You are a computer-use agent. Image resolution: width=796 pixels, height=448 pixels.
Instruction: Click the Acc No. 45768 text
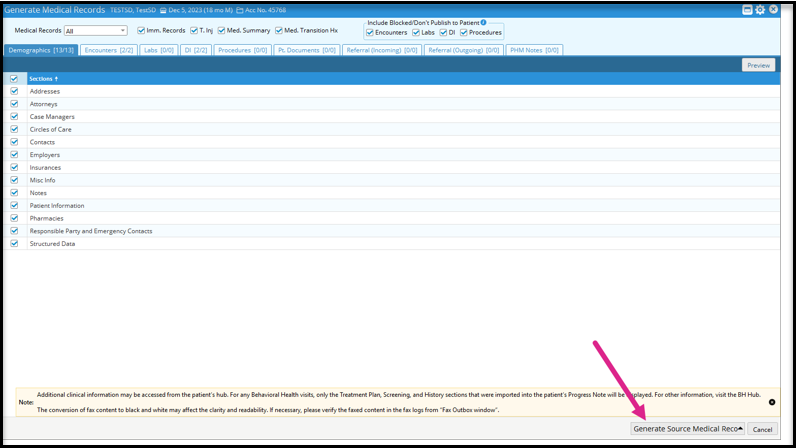266,10
